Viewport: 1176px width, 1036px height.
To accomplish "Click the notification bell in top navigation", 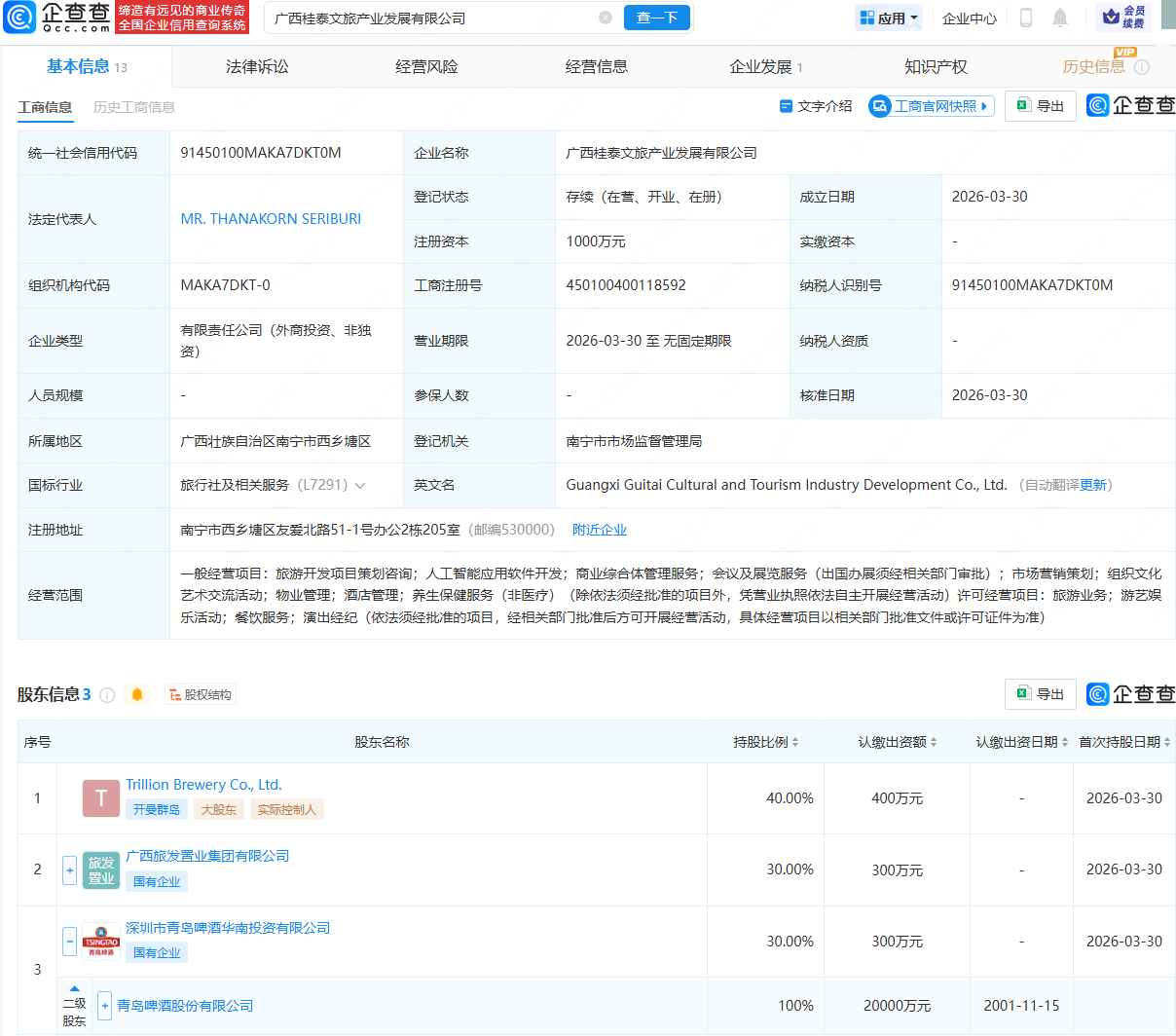I will point(1060,17).
